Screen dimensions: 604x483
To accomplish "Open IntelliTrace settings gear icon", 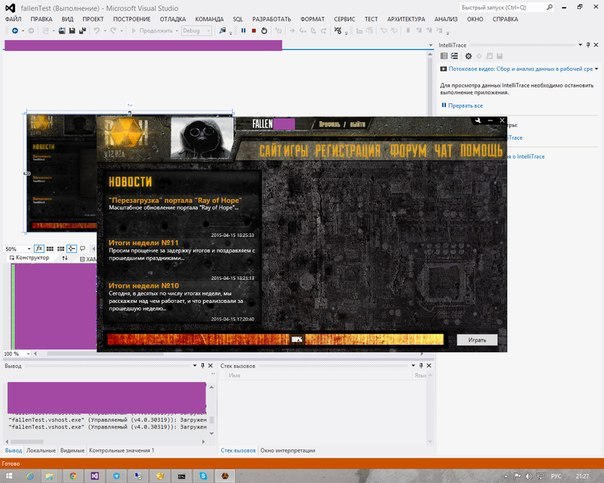I will tap(468, 56).
